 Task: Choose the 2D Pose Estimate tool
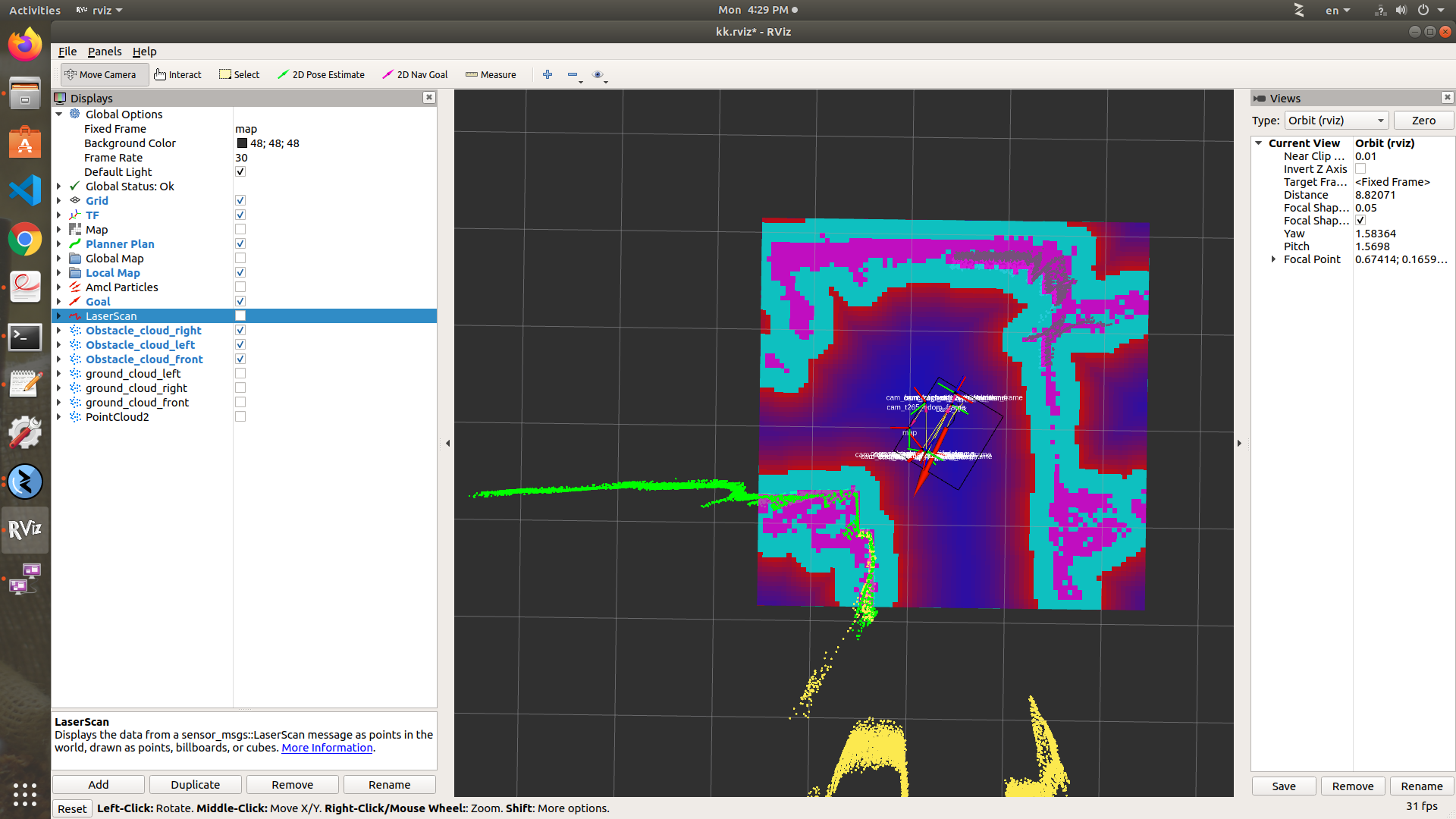[x=321, y=74]
